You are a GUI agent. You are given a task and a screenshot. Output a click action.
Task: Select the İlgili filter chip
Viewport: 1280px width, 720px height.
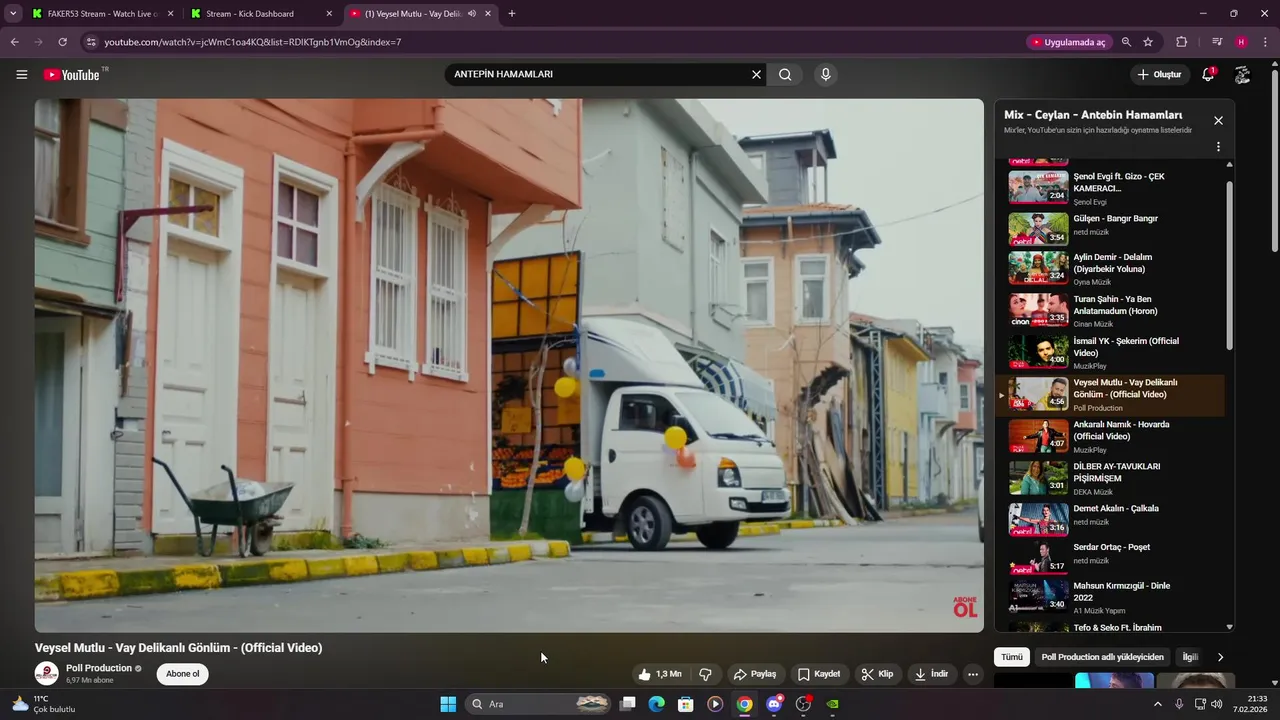click(1190, 657)
